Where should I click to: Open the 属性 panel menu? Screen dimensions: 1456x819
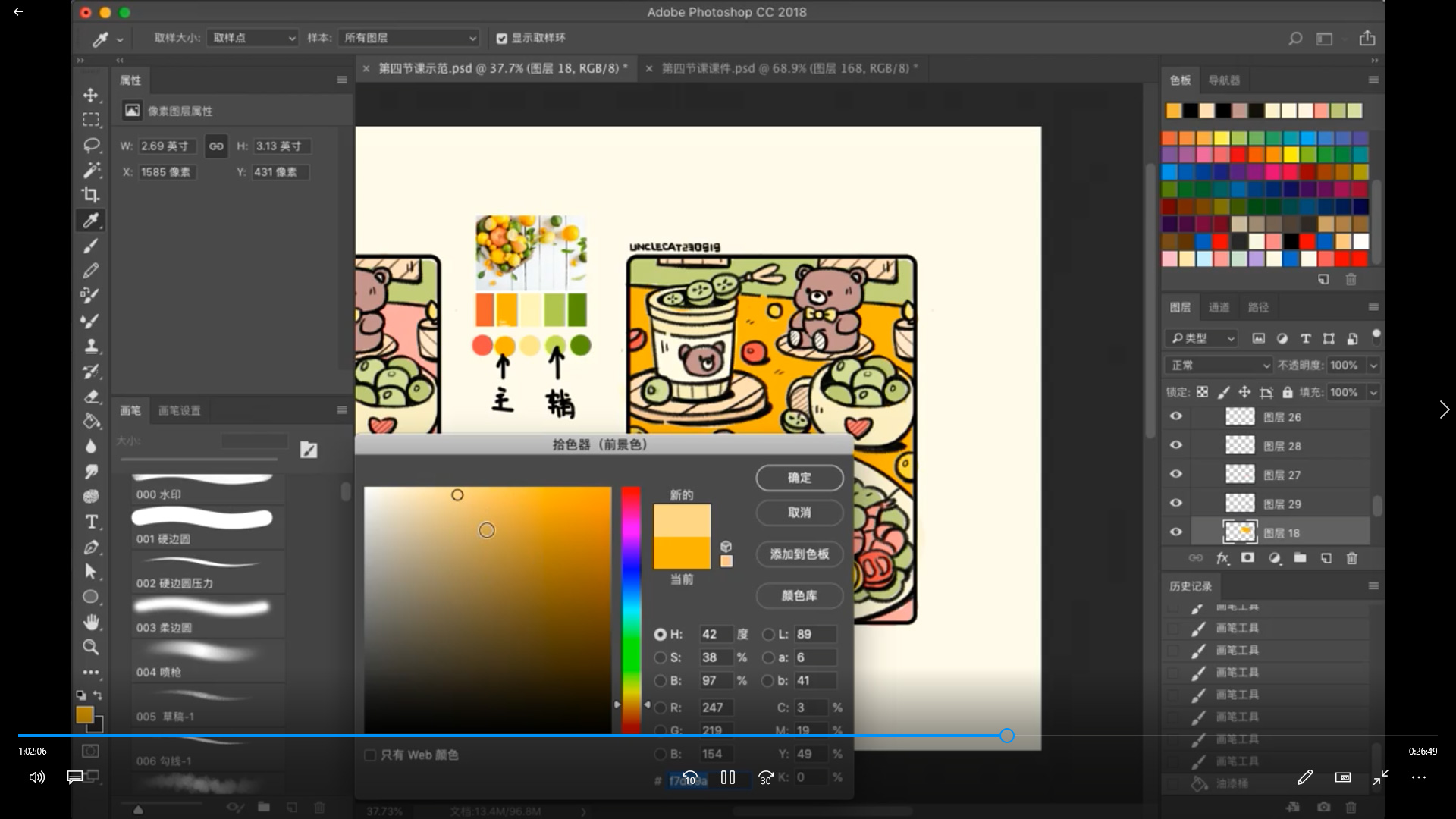click(x=342, y=80)
